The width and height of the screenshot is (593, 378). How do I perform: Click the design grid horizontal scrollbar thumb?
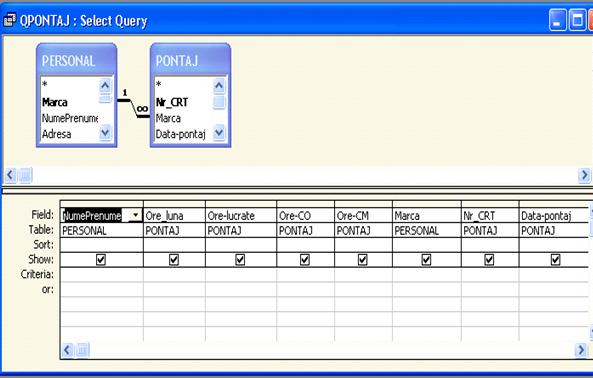(82, 350)
